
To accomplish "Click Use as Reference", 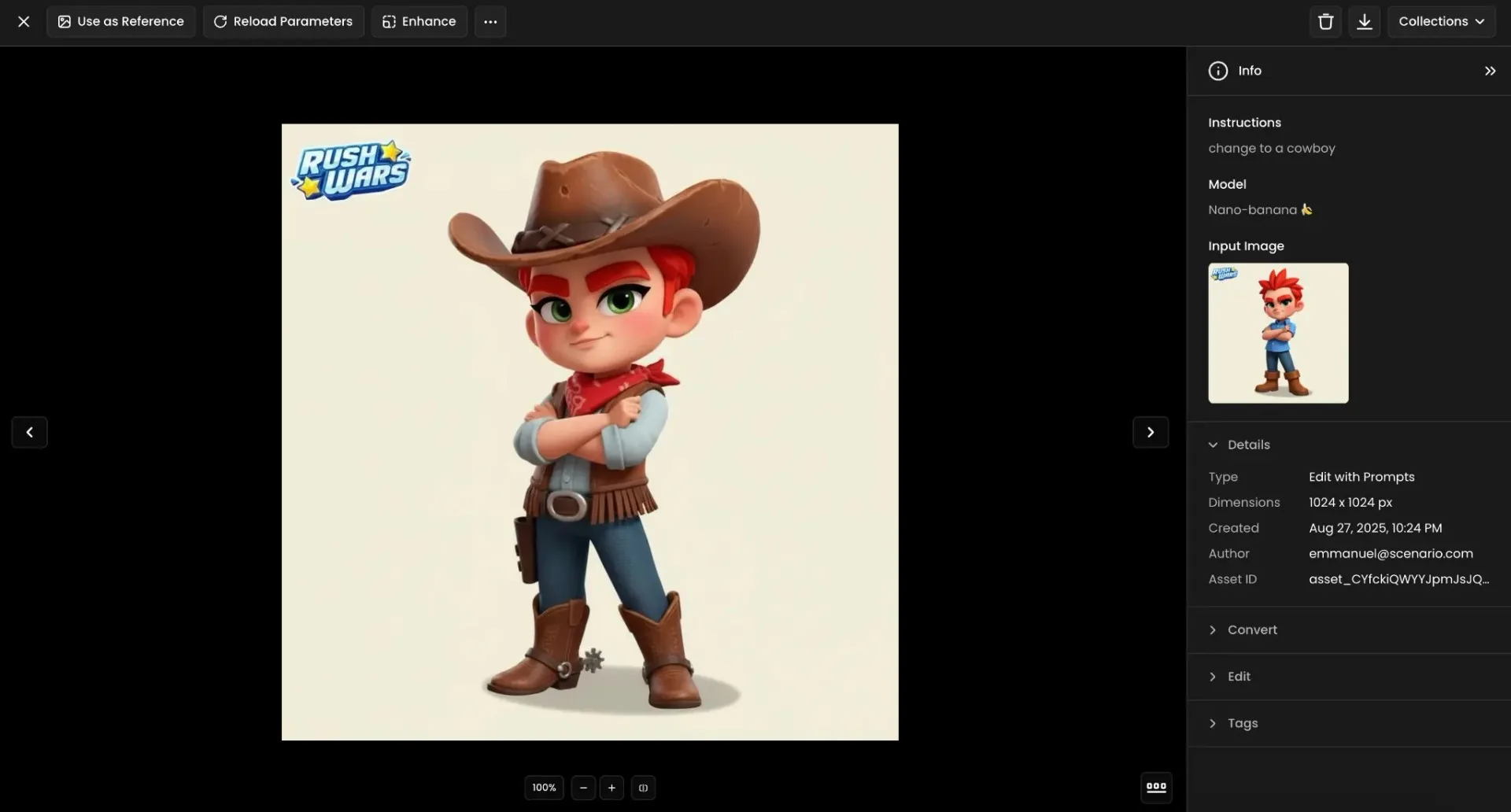I will click(120, 21).
